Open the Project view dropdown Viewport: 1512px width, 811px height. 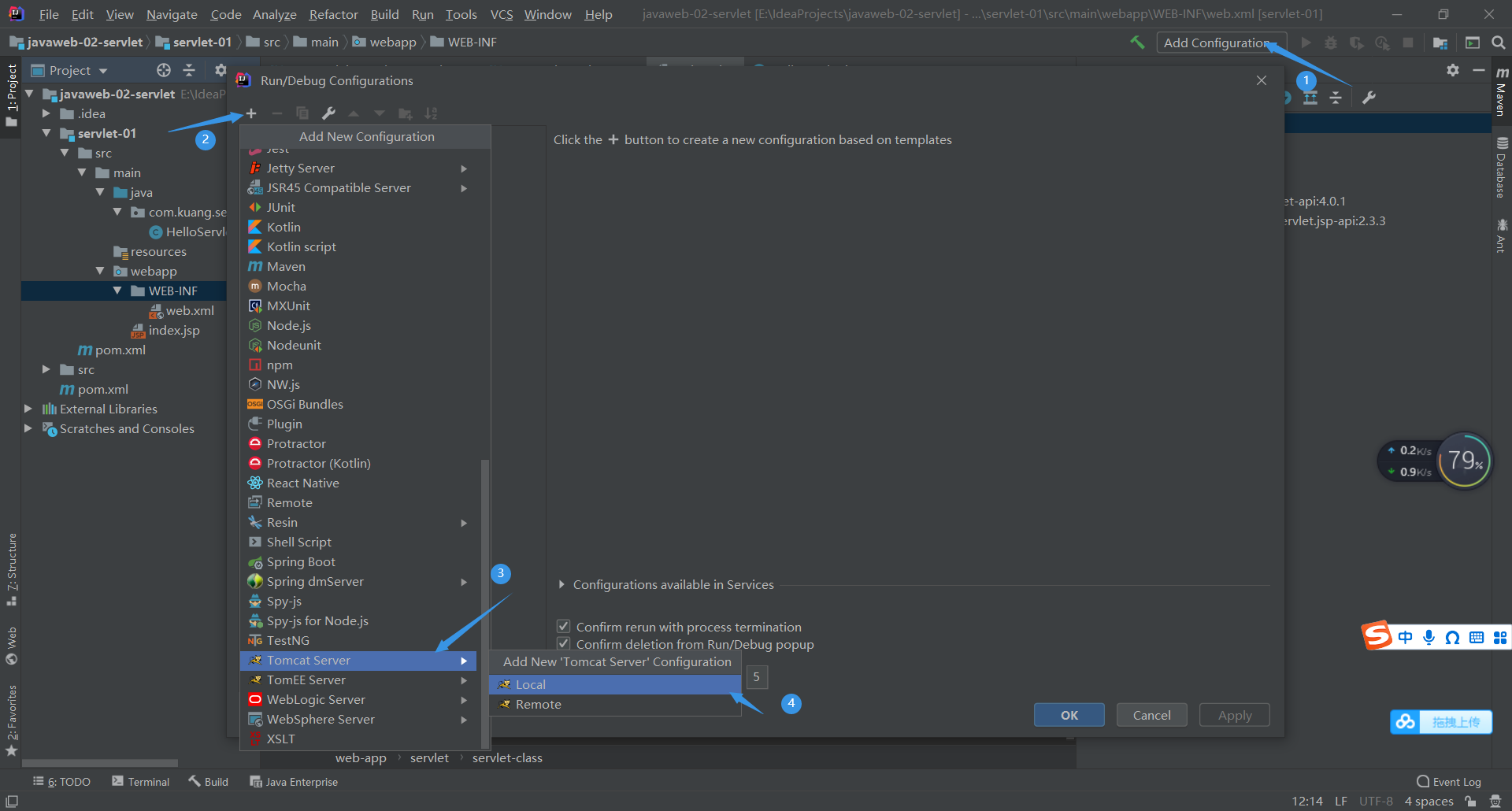click(70, 70)
